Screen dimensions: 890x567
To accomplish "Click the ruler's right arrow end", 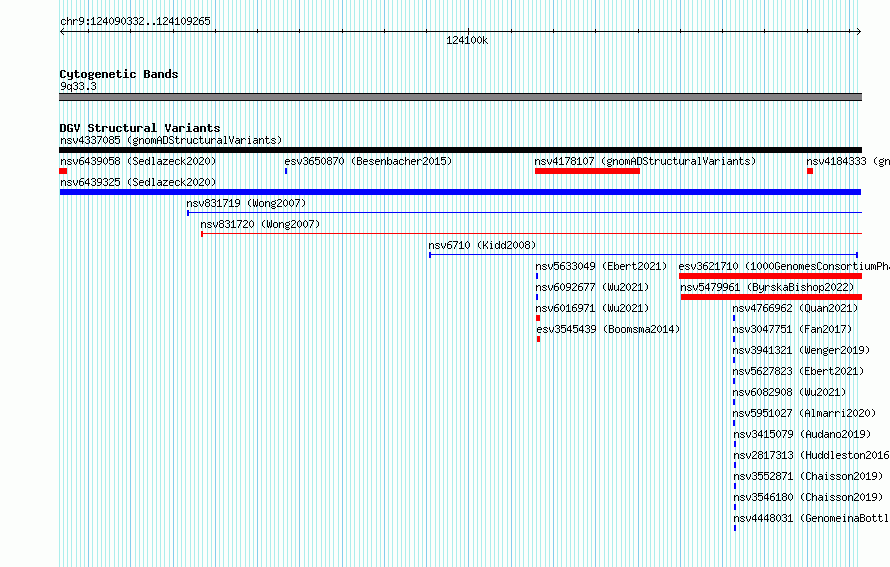I will [859, 32].
